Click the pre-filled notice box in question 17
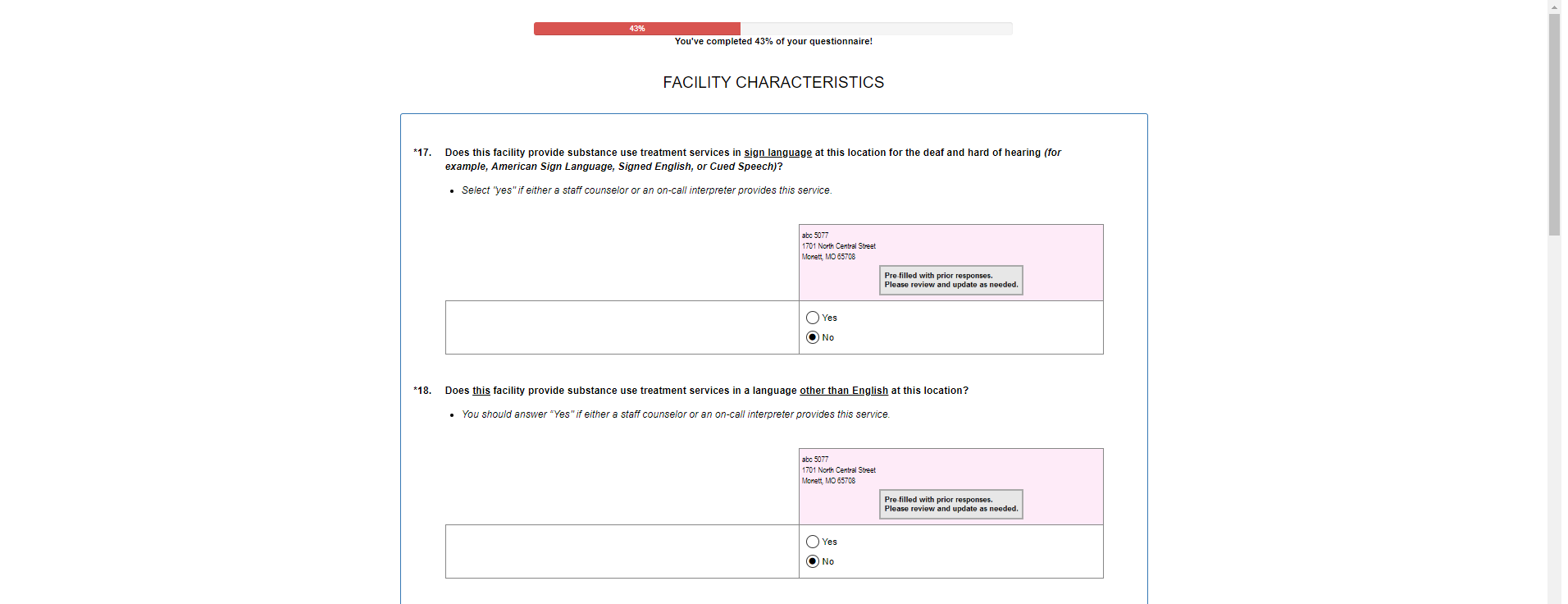This screenshot has height=604, width=1568. point(950,281)
